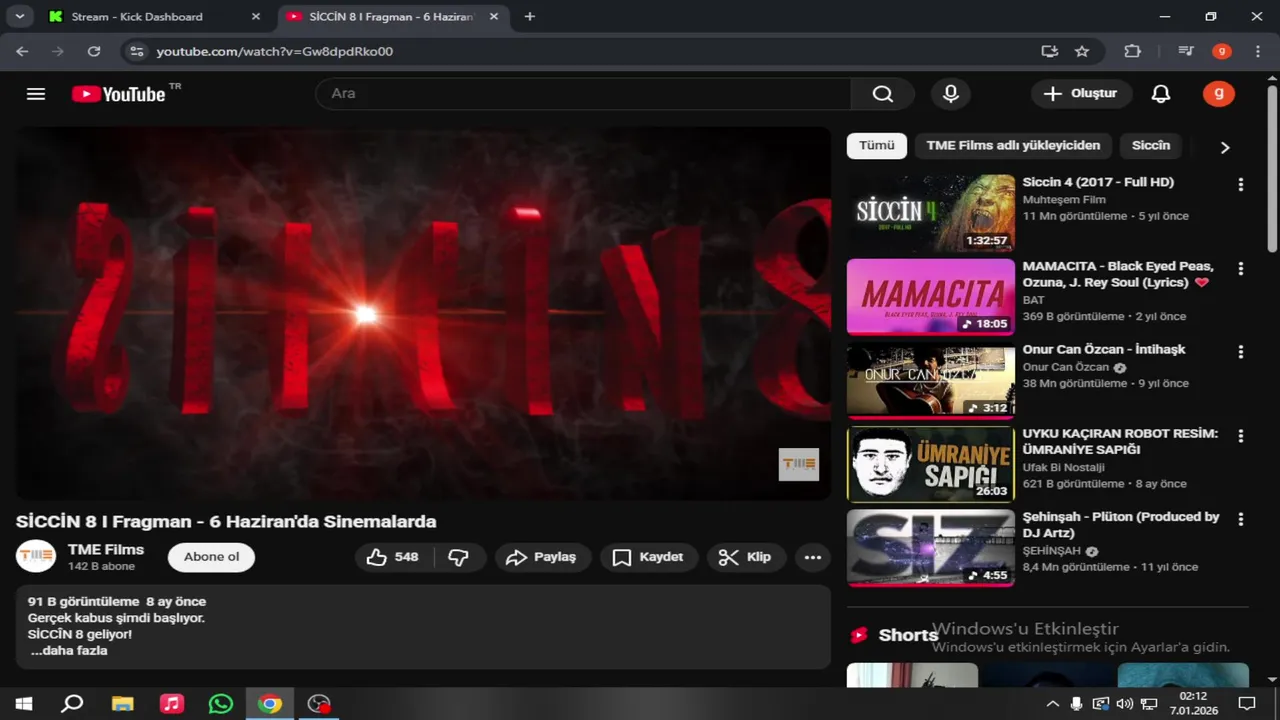Image resolution: width=1280 pixels, height=720 pixels.
Task: Open the notifications bell
Action: (x=1160, y=94)
